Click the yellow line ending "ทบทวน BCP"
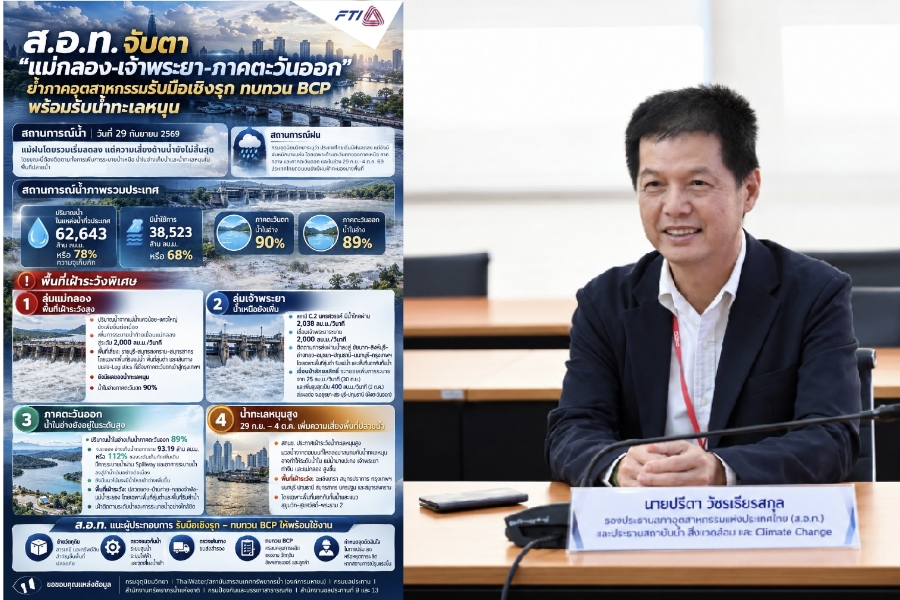The image size is (900, 600). pos(179,88)
